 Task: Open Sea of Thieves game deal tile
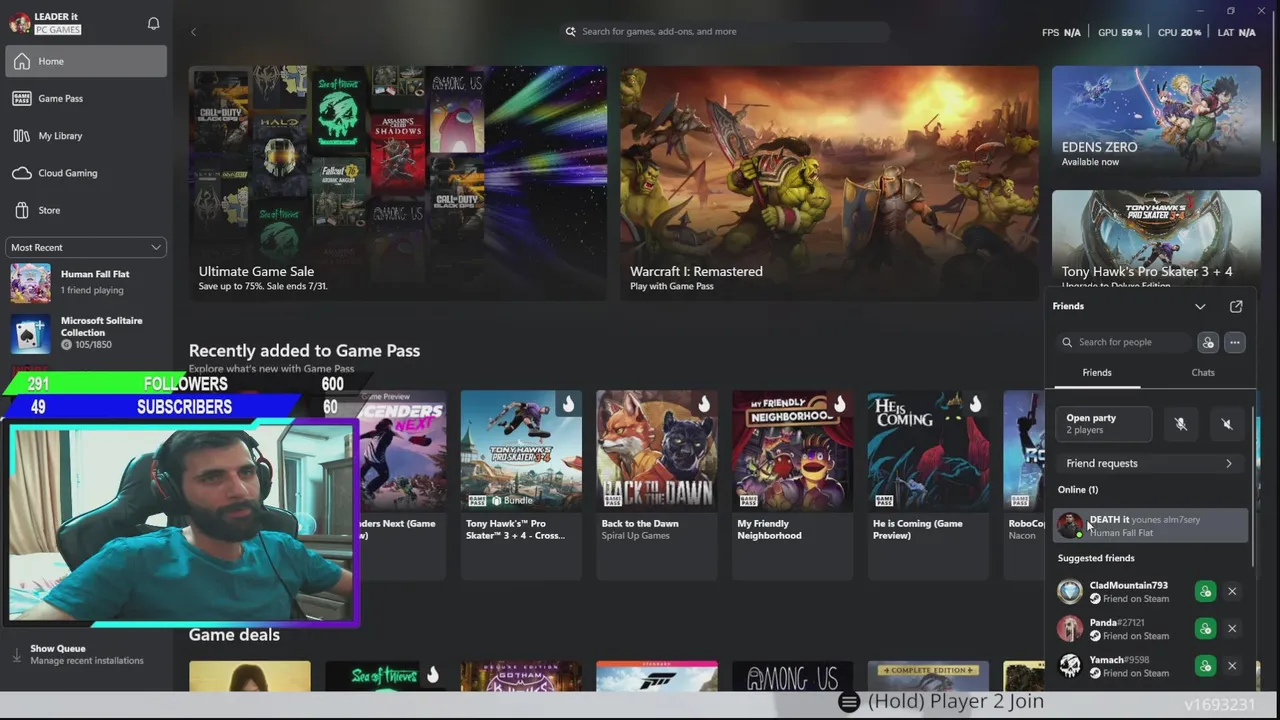(x=386, y=676)
